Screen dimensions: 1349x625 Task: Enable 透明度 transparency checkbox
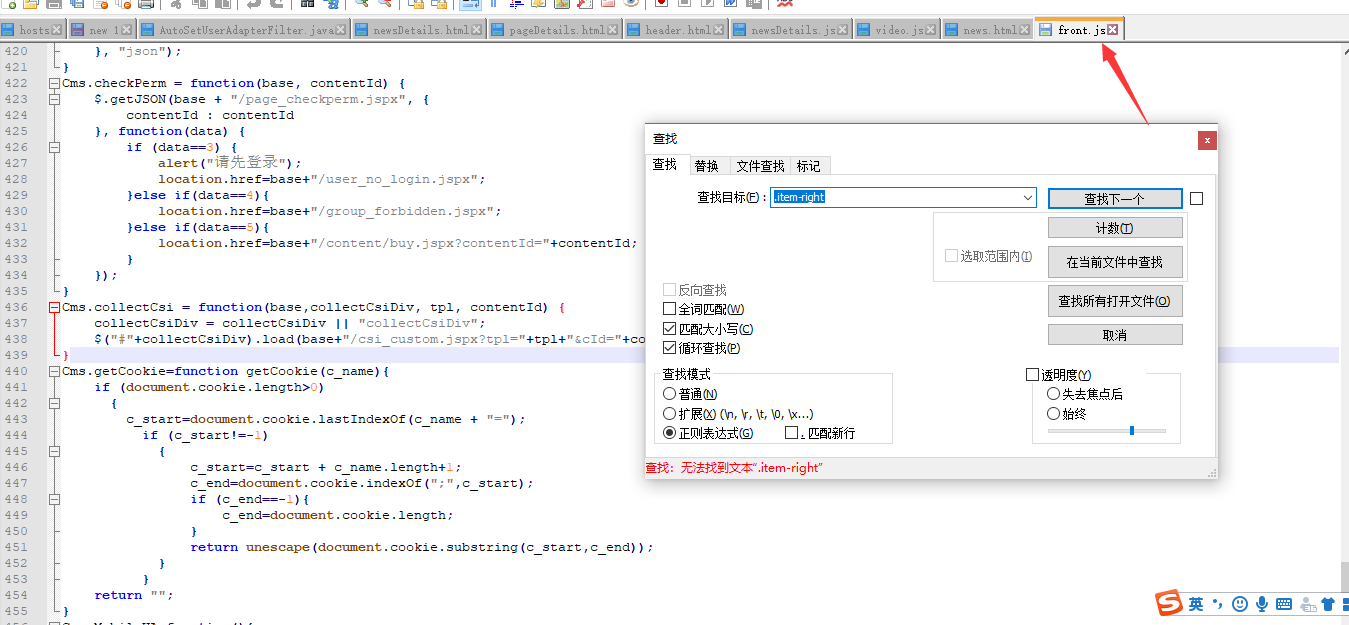(x=1033, y=375)
